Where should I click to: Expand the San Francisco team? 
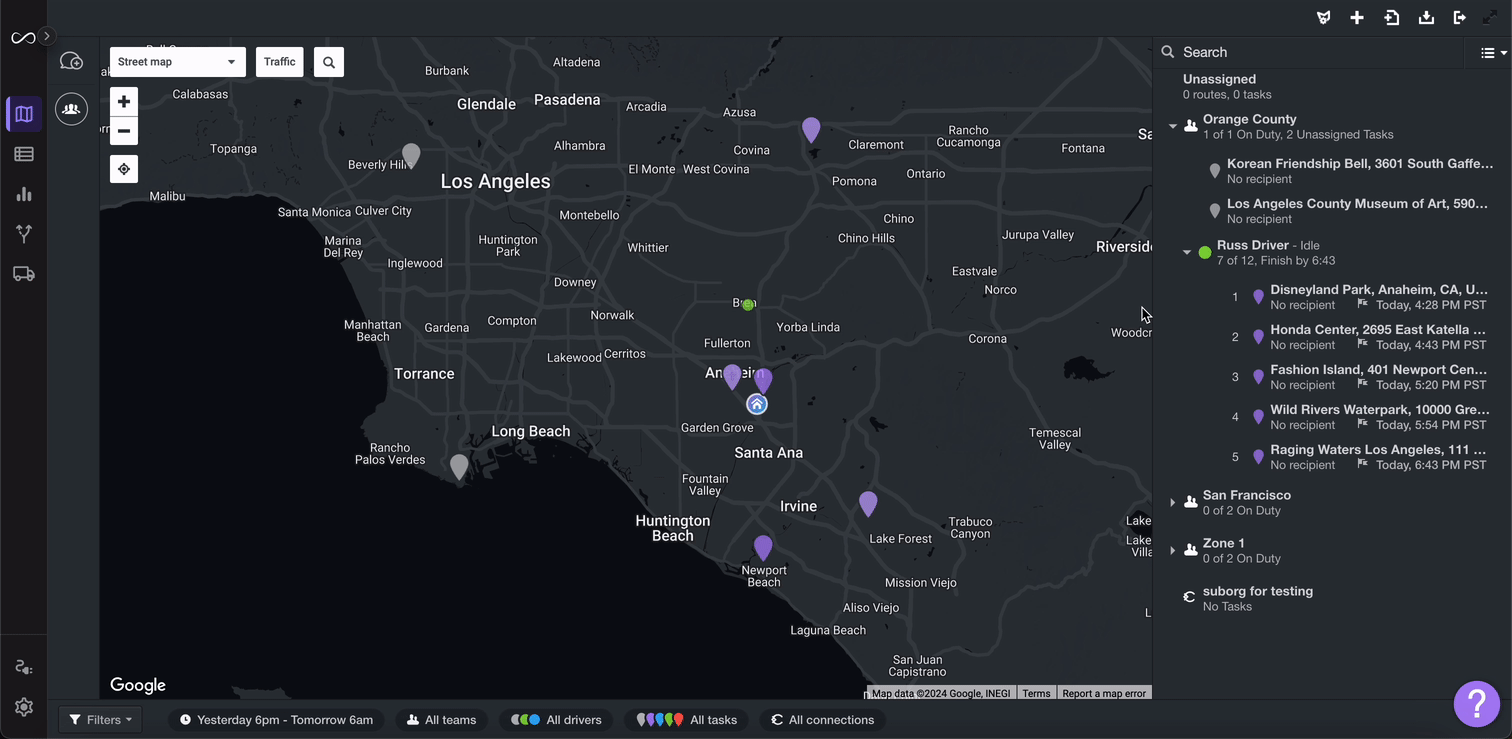1173,502
